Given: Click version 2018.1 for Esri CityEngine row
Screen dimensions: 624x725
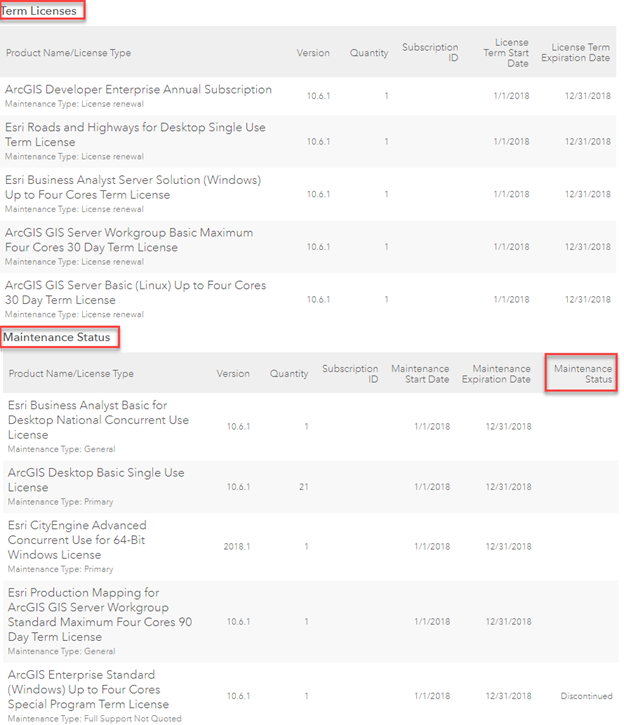Looking at the screenshot, I should point(237,547).
